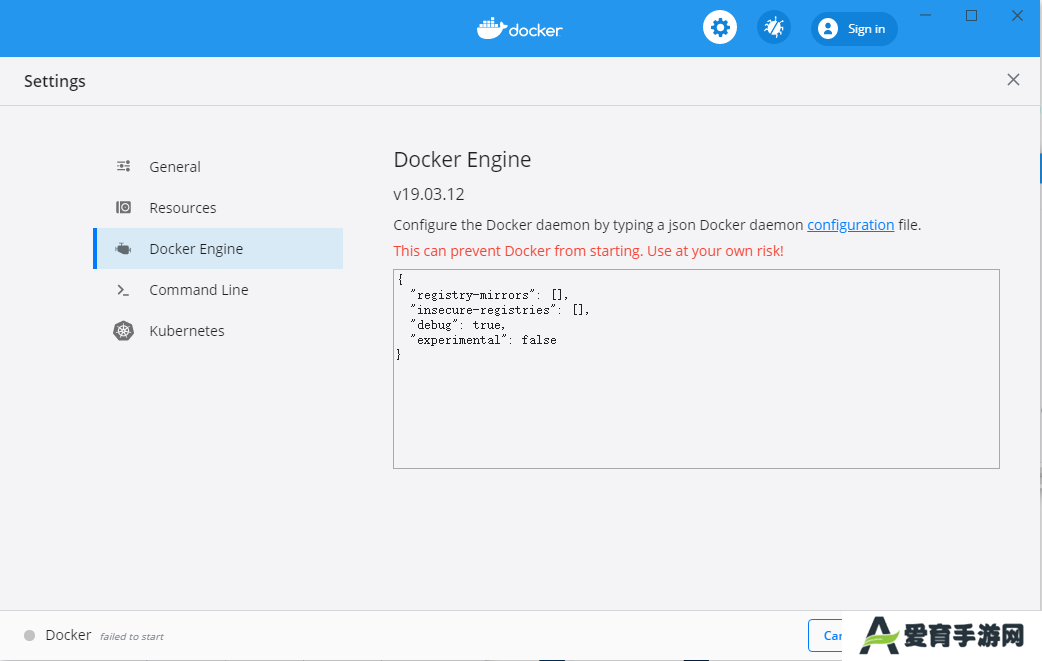Open settings via the gear icon
1042x661 pixels.
click(x=720, y=28)
